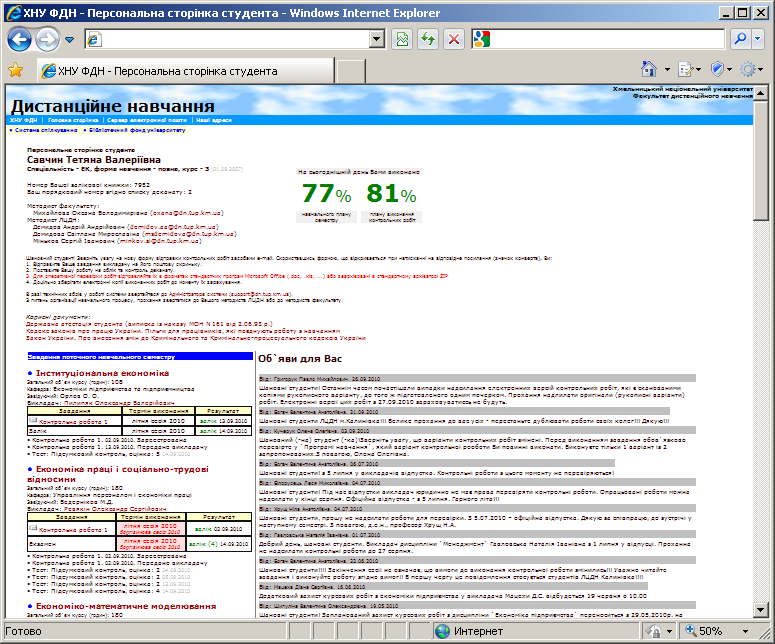Screen dimensions: 775x644
Task: Click the minkov.si@dn.tup.km.ua email link
Action: (x=159, y=241)
